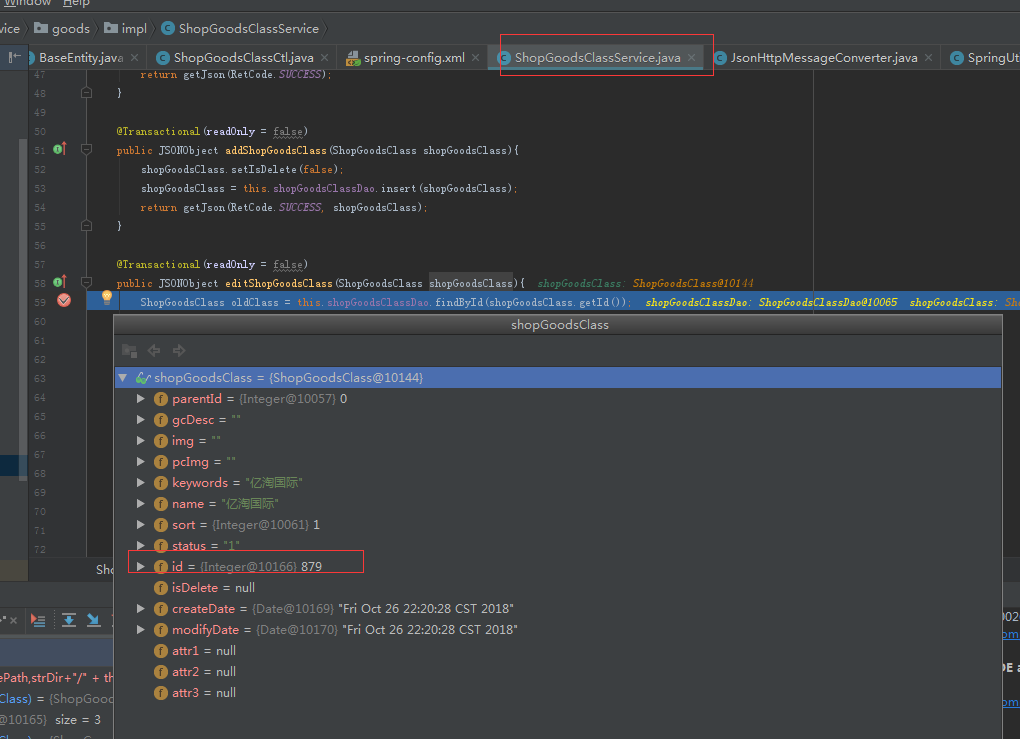Click the override gutter icon on line 51
This screenshot has height=739, width=1020.
coord(60,149)
